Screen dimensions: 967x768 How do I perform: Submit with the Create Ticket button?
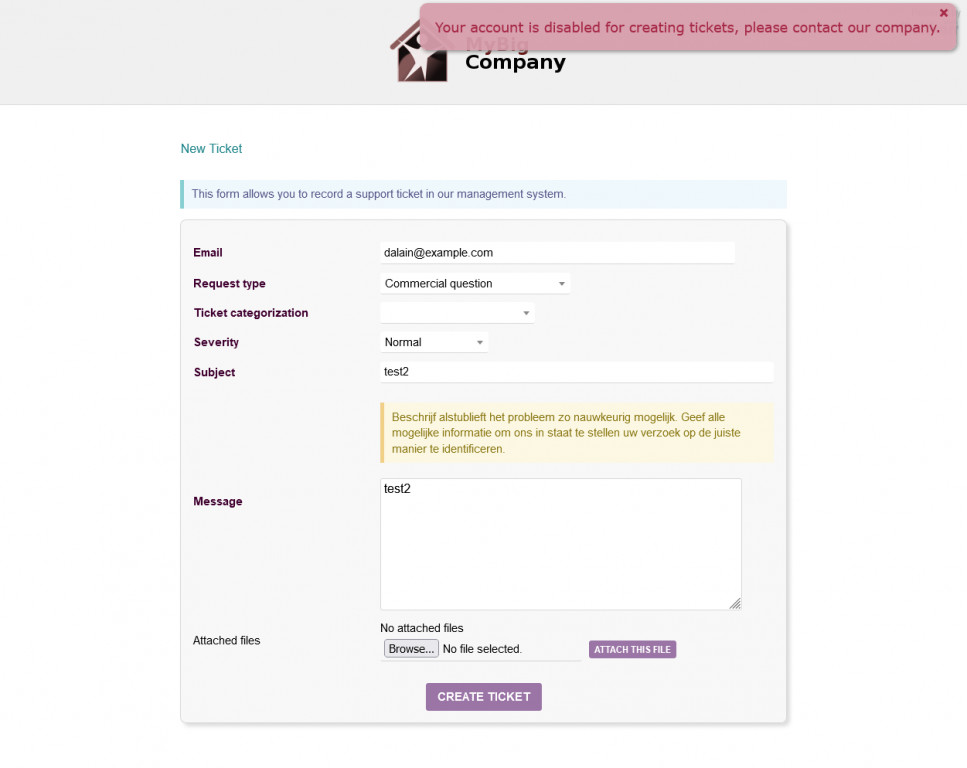click(484, 697)
